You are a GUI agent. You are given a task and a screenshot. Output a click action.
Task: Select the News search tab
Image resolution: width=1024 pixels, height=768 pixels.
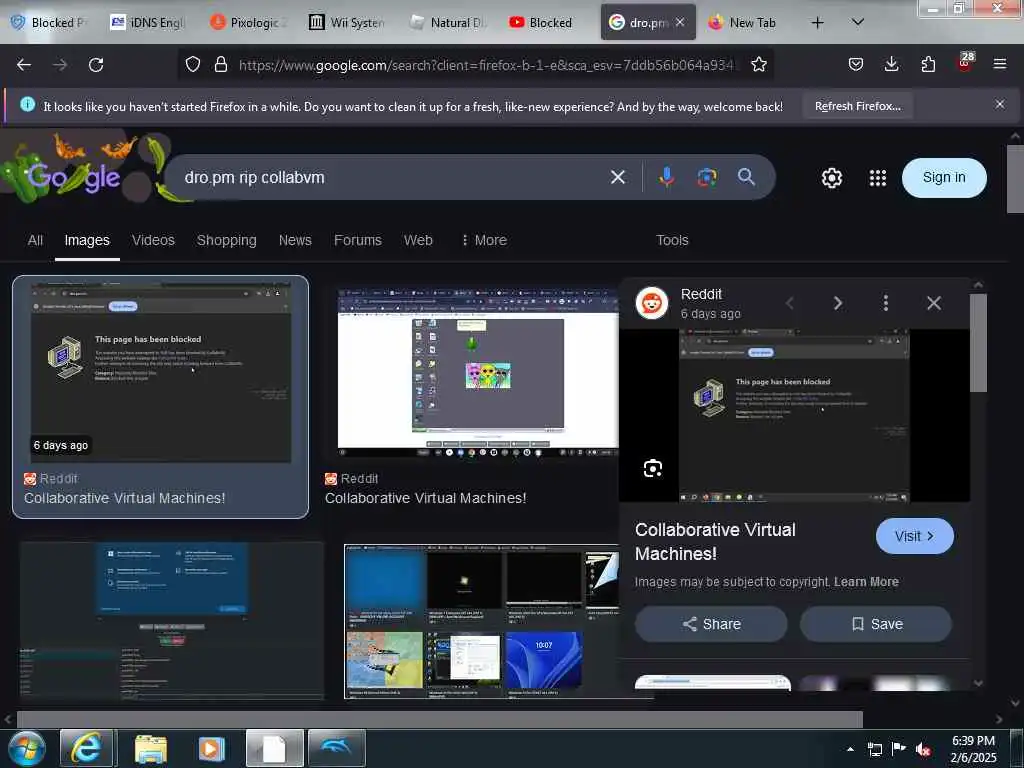tap(295, 240)
